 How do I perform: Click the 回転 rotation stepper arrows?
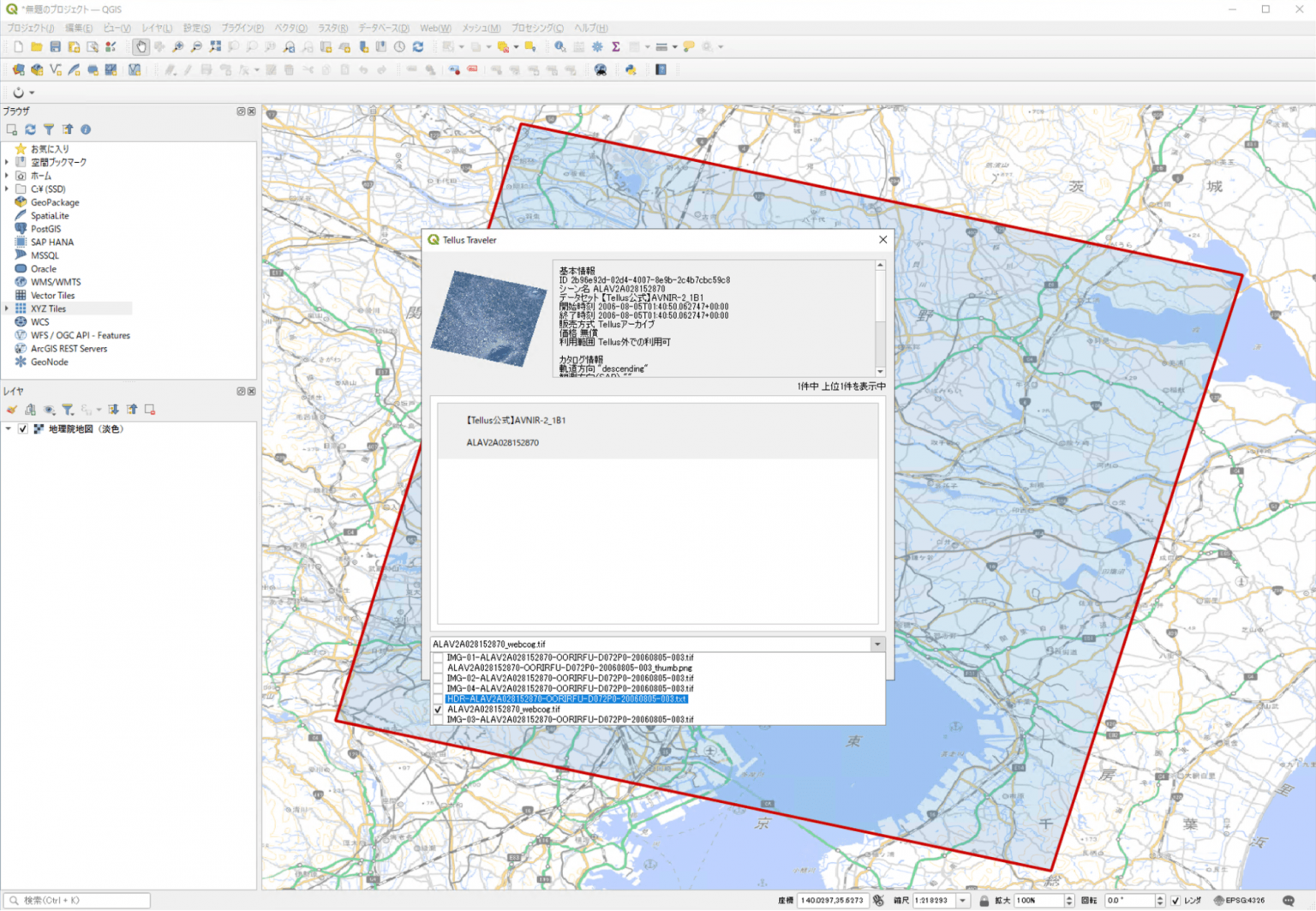[1160, 901]
